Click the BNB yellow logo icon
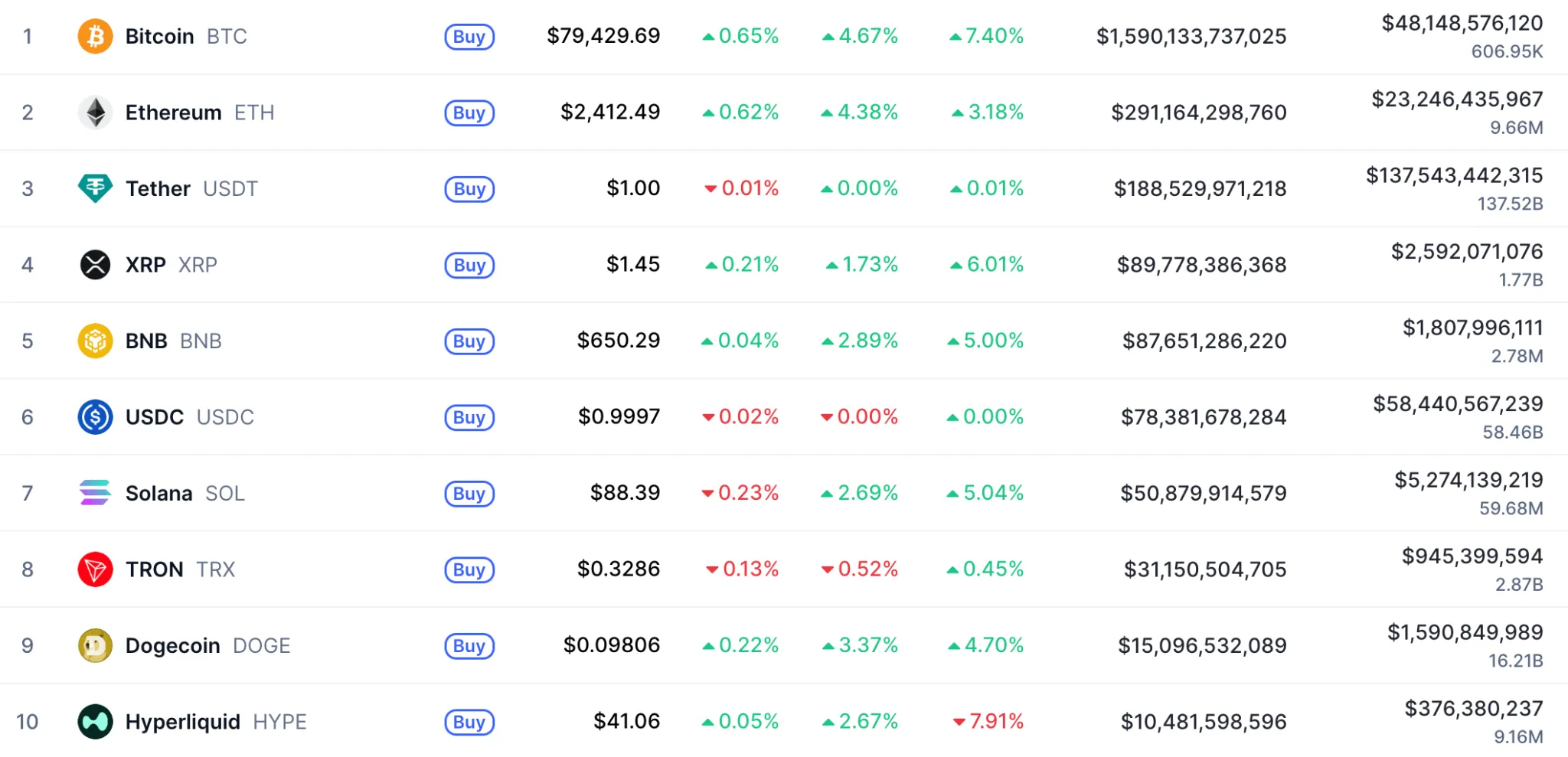This screenshot has width=1568, height=757. point(95,340)
